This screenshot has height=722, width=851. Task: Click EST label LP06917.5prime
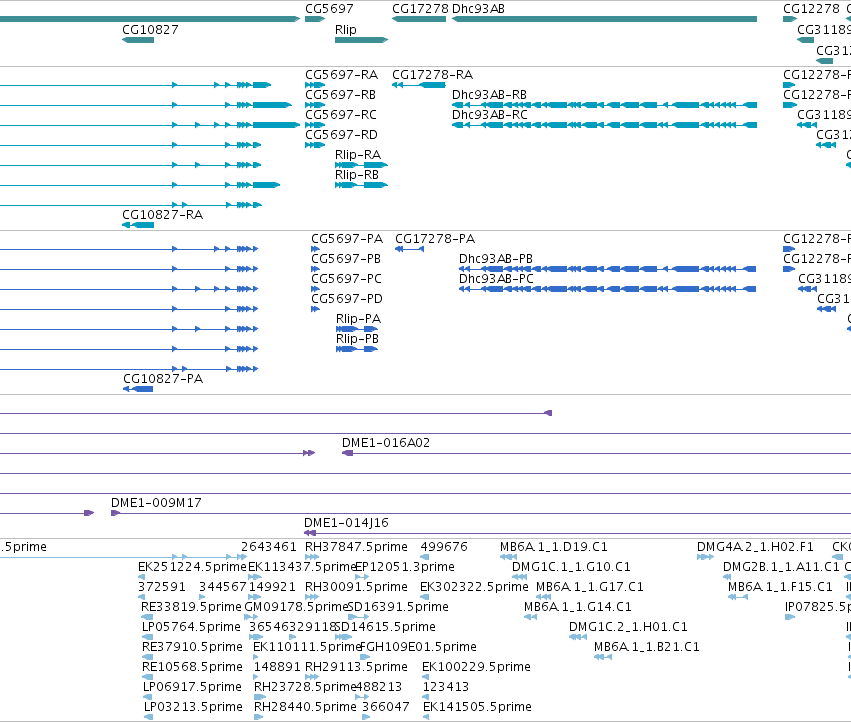(192, 687)
